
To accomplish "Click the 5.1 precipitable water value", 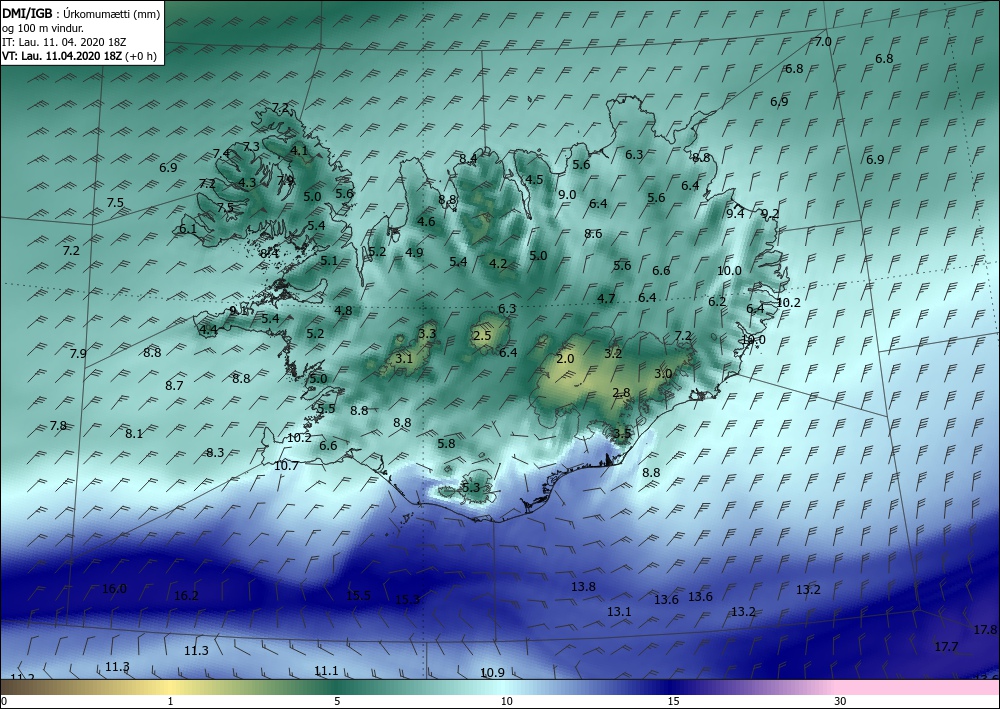I will coord(329,260).
